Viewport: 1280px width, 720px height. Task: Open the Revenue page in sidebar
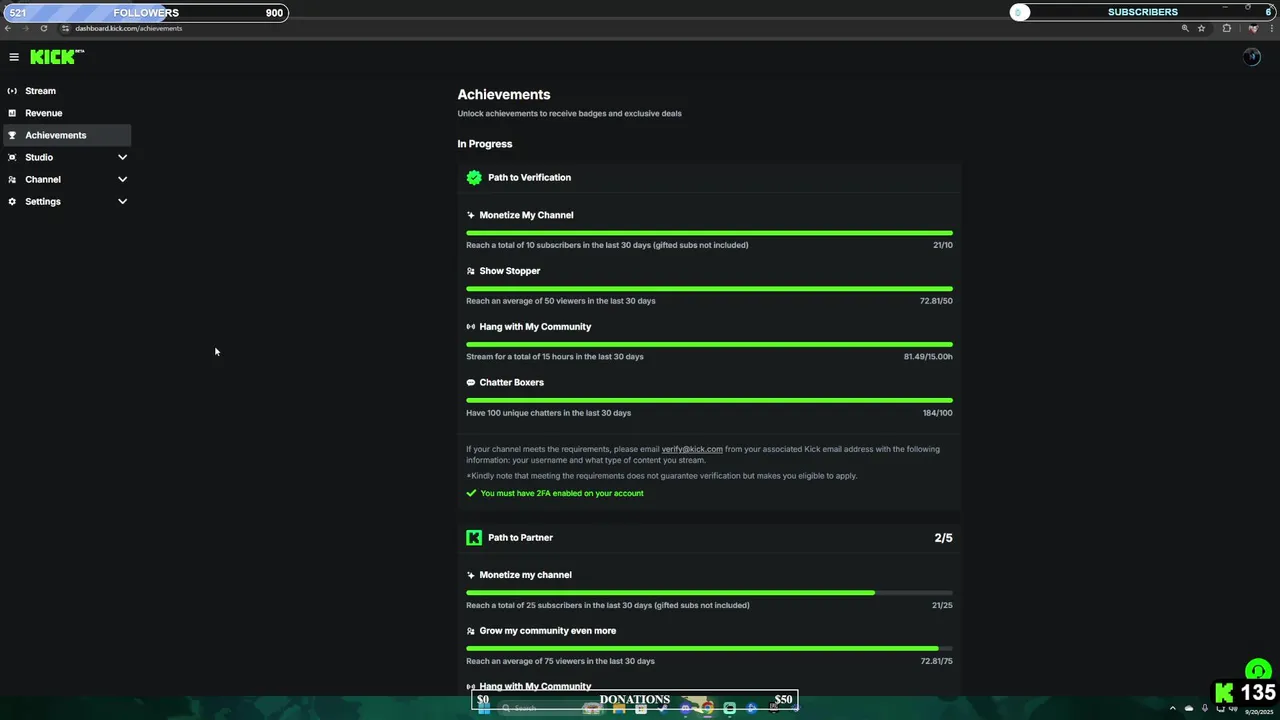(x=67, y=113)
